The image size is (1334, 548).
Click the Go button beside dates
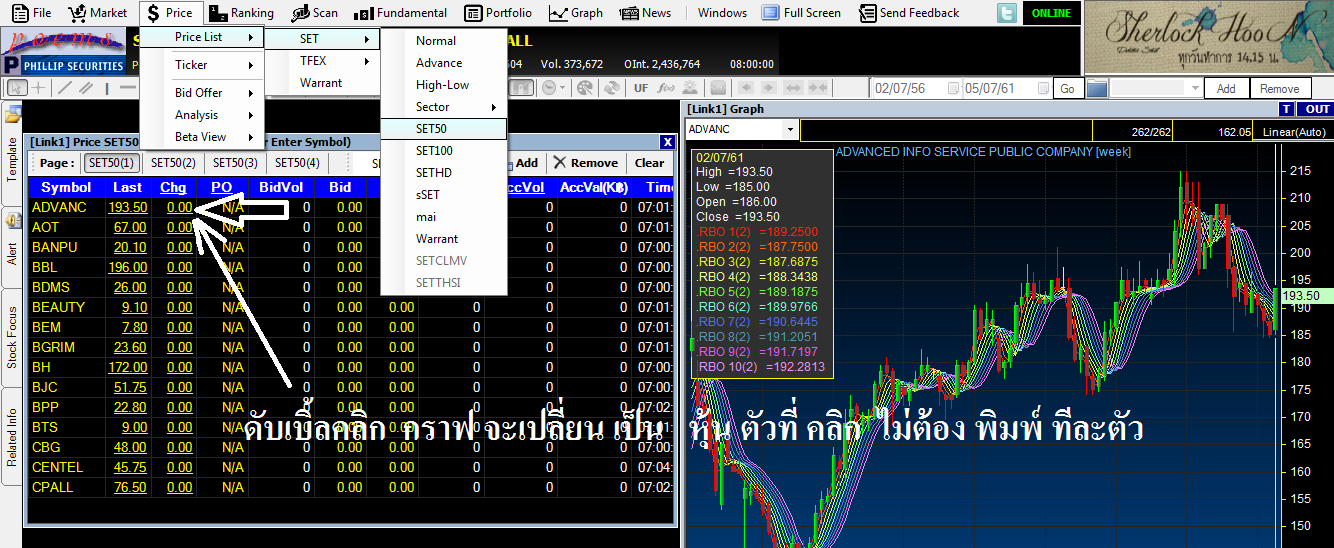[x=1067, y=89]
